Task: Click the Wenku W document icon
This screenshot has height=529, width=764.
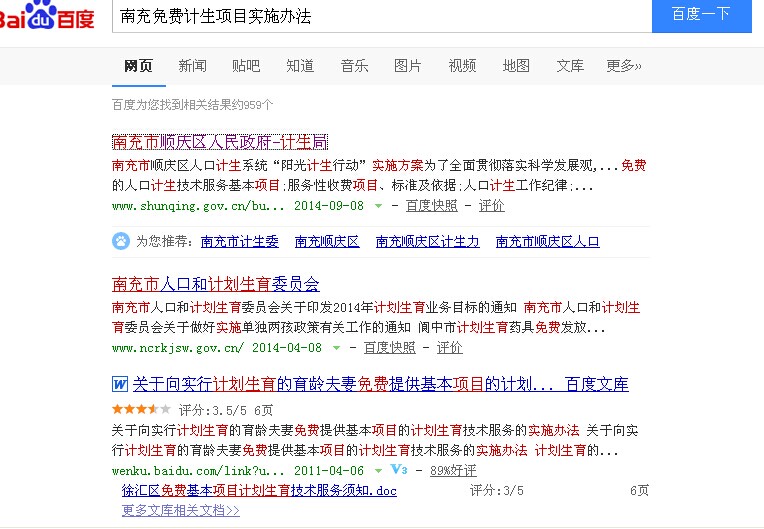Action: (120, 384)
